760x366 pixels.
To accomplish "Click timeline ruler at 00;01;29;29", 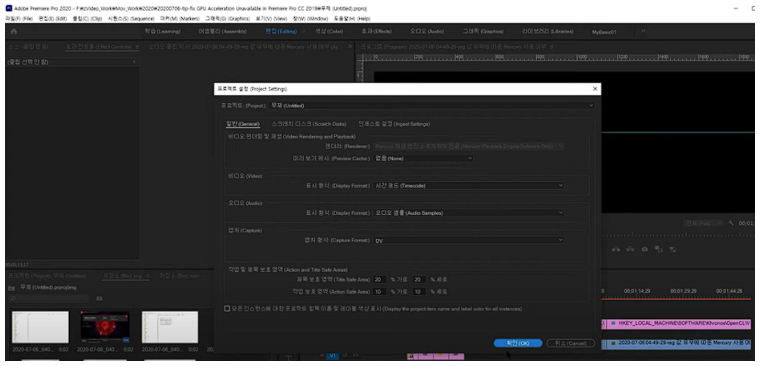I will click(683, 291).
